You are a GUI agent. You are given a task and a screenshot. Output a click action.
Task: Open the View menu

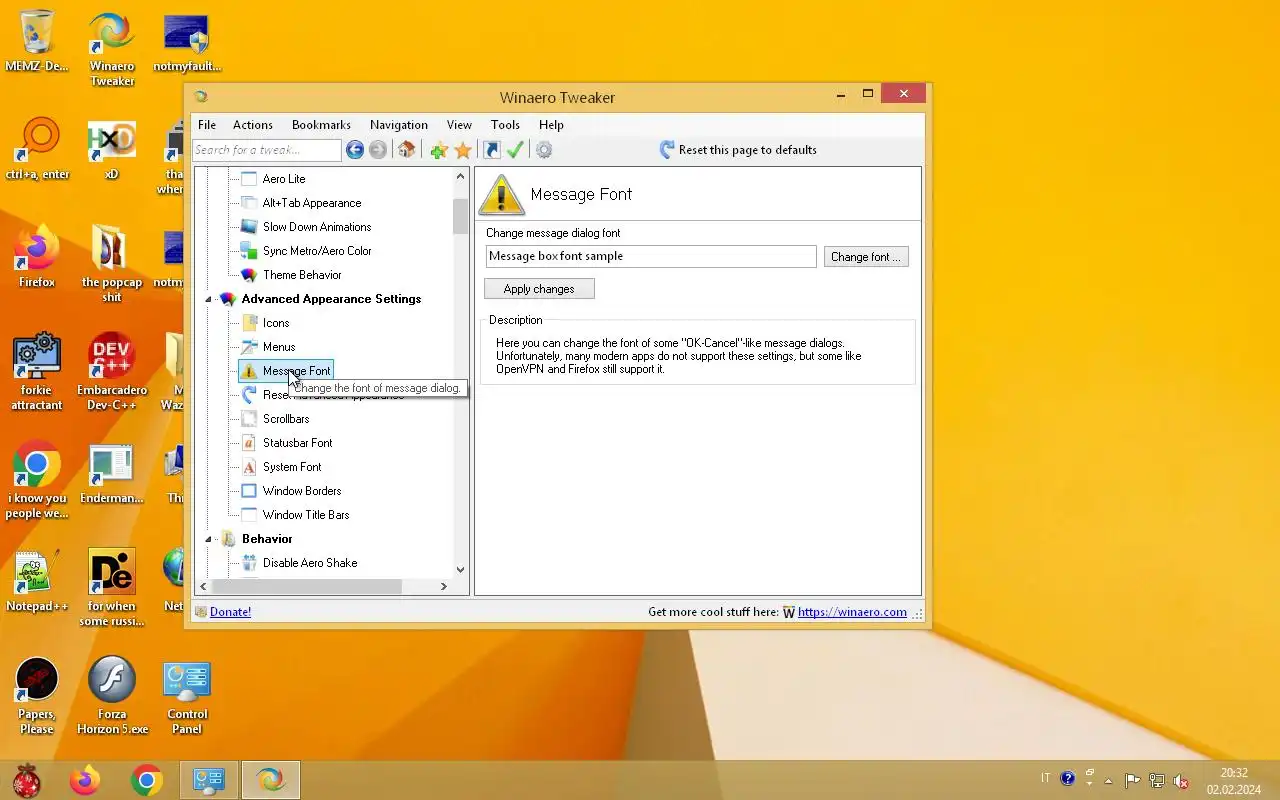pos(459,125)
